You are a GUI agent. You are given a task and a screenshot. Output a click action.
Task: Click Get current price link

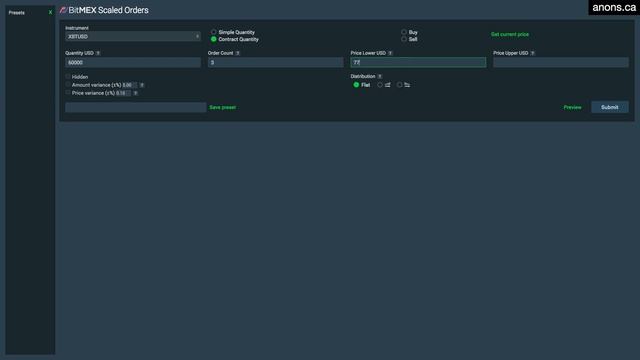(510, 34)
